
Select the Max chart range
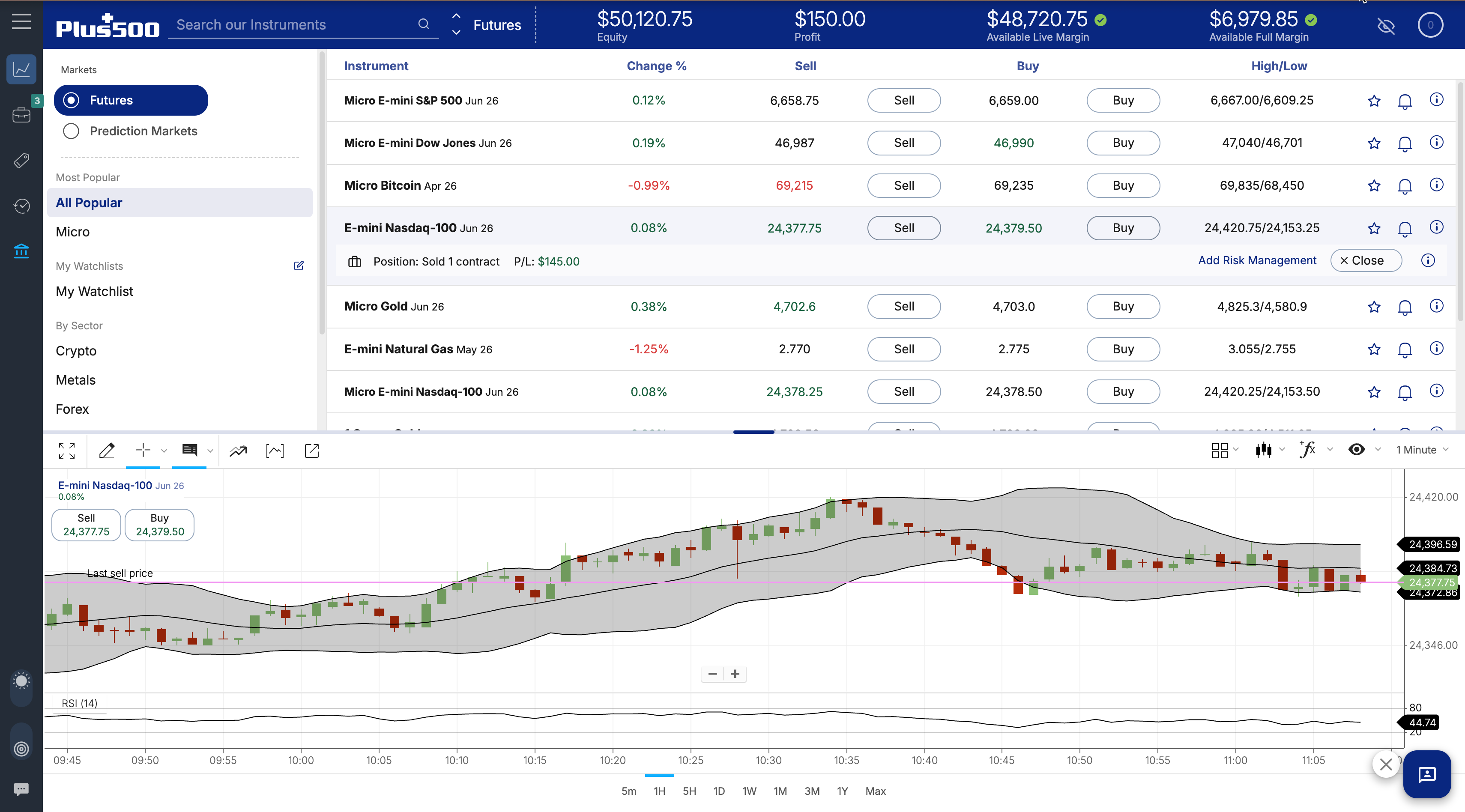pos(875,791)
